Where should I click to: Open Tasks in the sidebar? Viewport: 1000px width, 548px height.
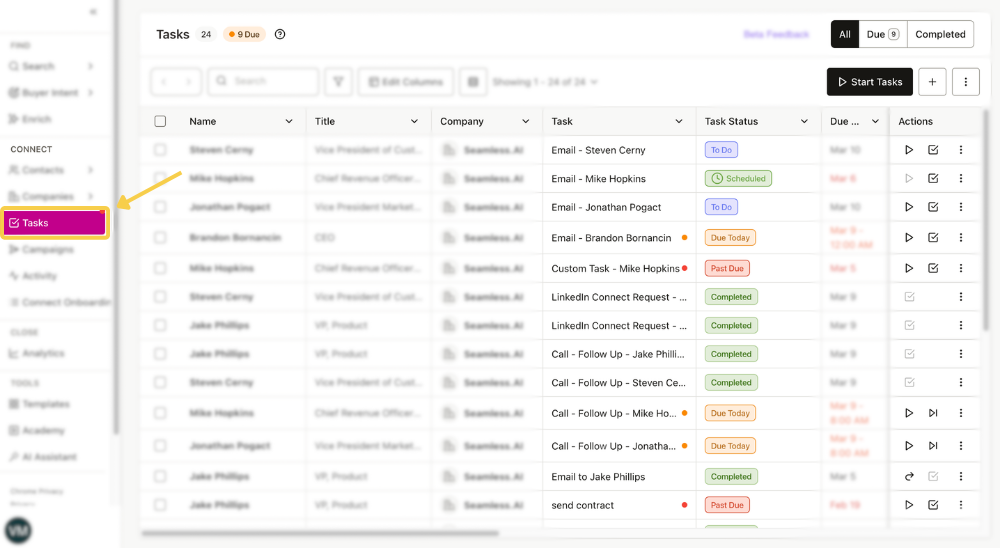[x=55, y=223]
